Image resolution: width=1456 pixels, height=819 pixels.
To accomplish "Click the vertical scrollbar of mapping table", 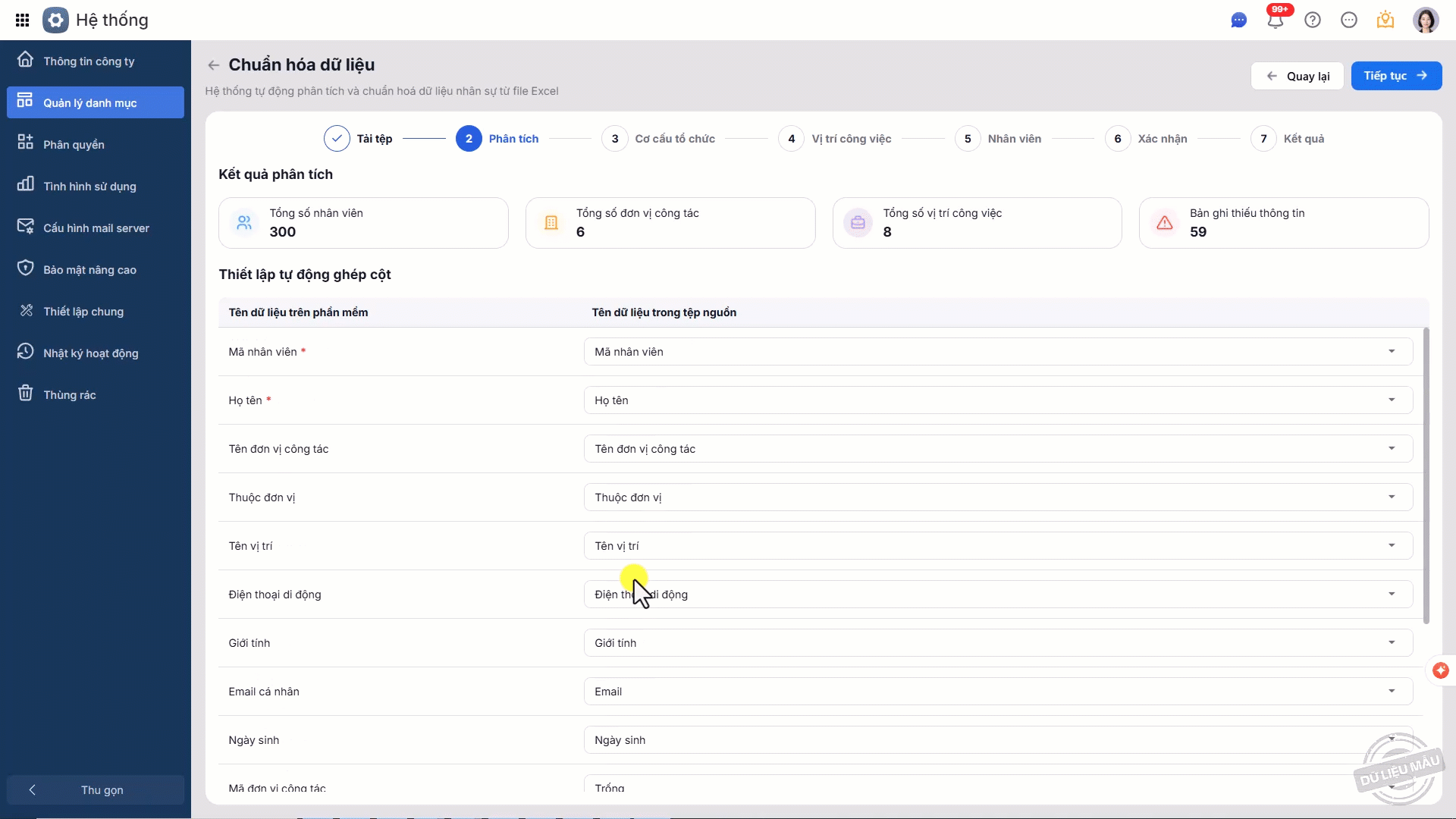I will click(x=1426, y=476).
